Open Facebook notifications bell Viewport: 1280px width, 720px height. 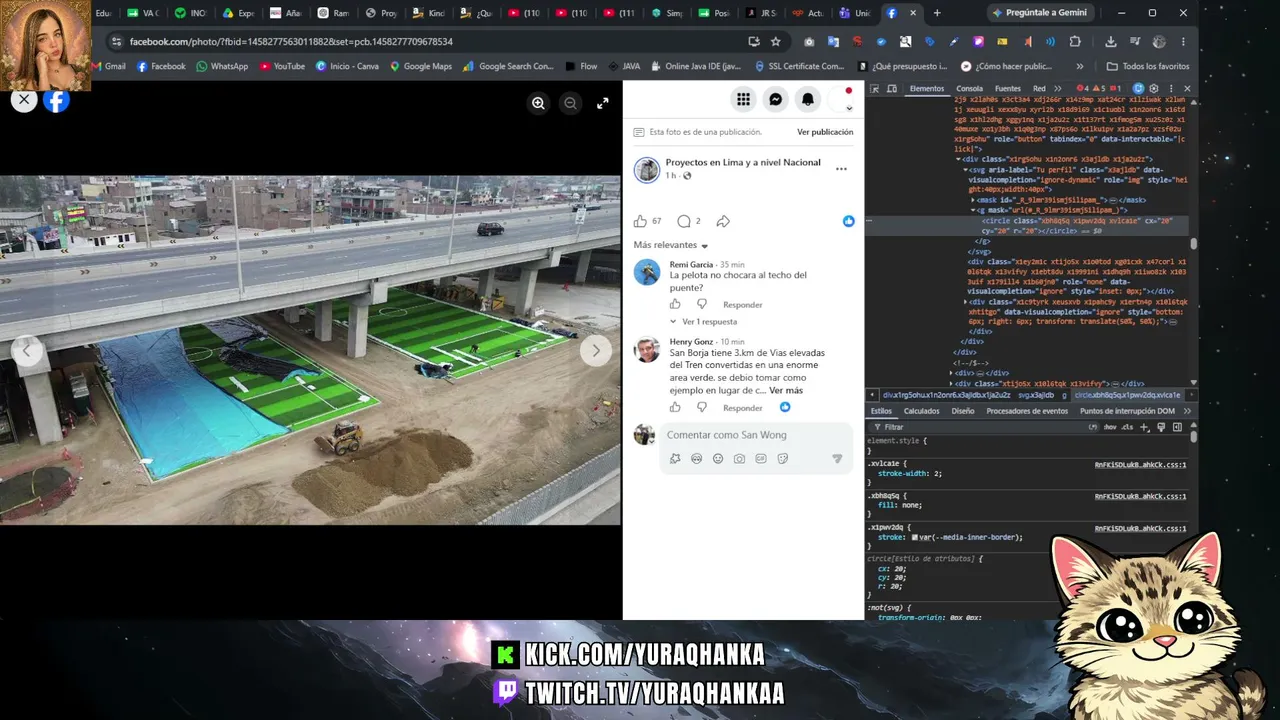[808, 99]
